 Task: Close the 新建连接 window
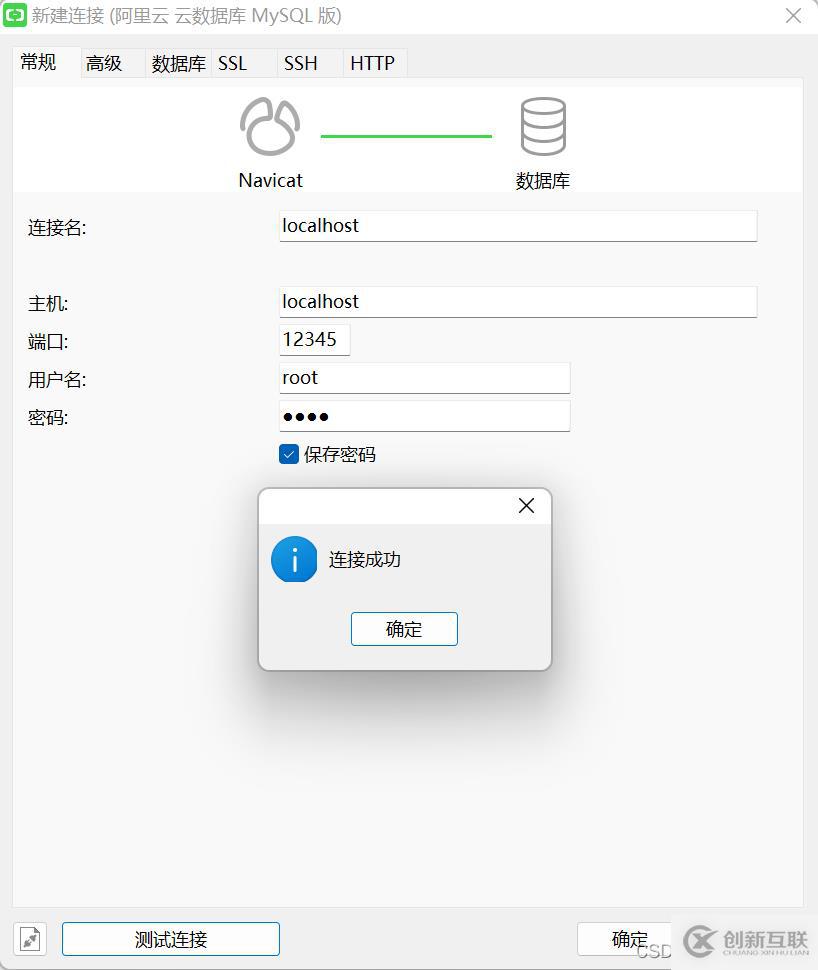(x=793, y=15)
